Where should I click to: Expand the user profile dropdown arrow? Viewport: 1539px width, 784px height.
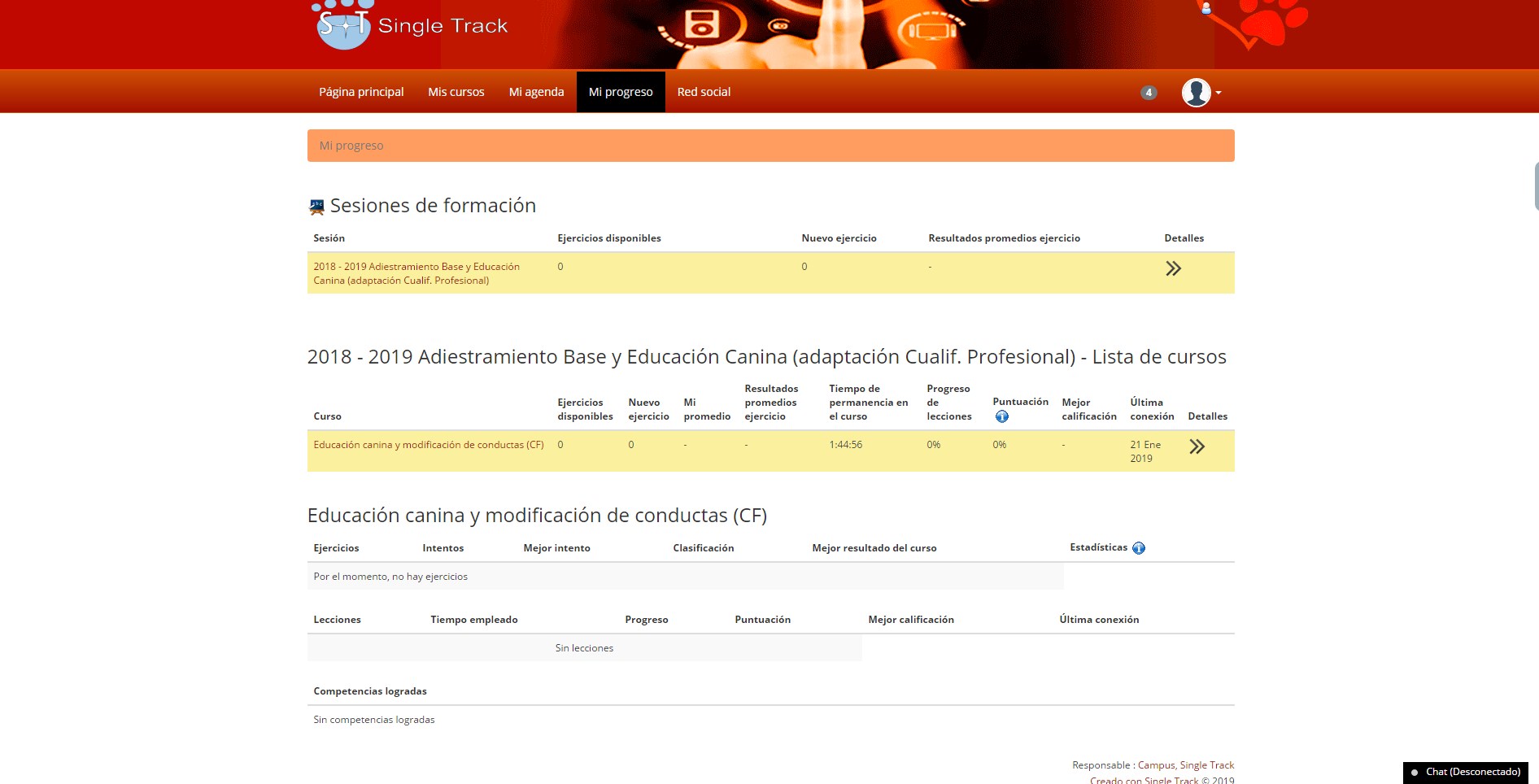tap(1219, 94)
